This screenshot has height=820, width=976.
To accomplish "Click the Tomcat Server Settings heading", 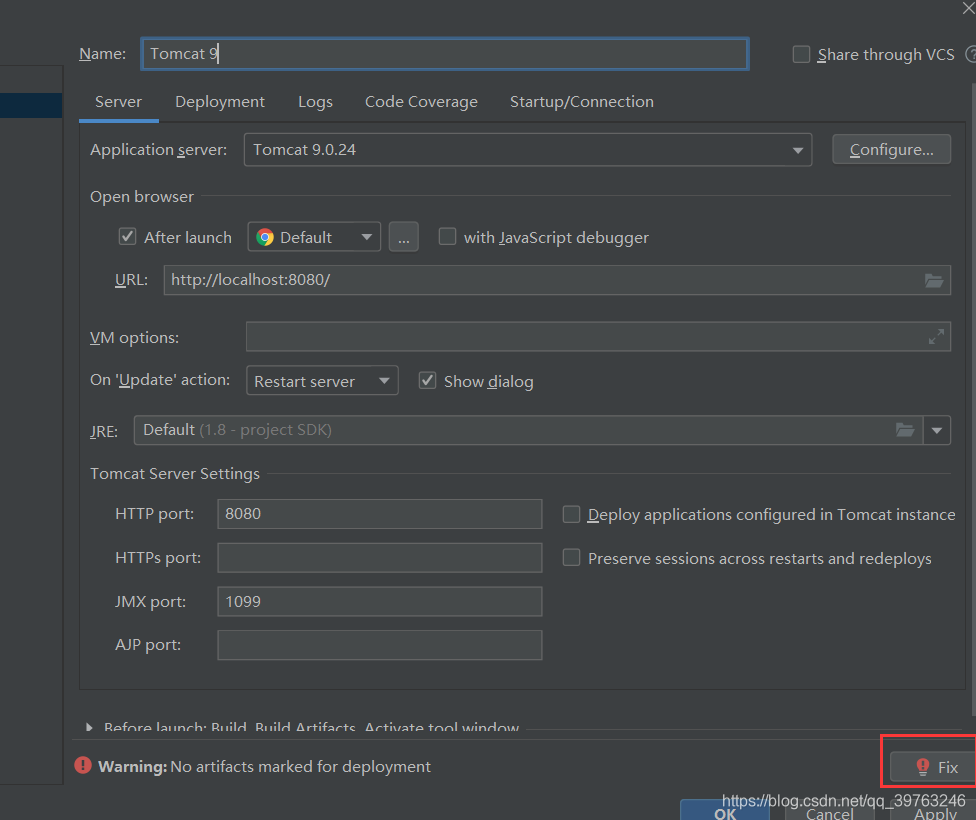I will pos(175,474).
